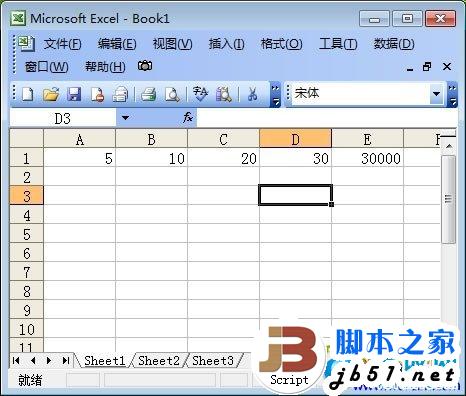Switch to the Sheet2 tab
The image size is (466, 396).
pyautogui.click(x=159, y=361)
